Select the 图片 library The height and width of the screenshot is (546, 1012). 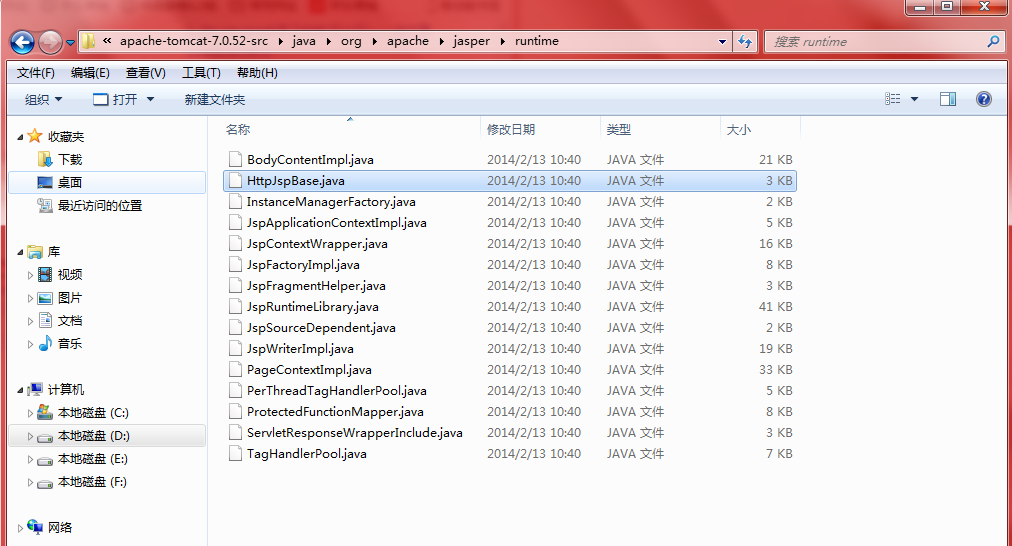click(70, 298)
